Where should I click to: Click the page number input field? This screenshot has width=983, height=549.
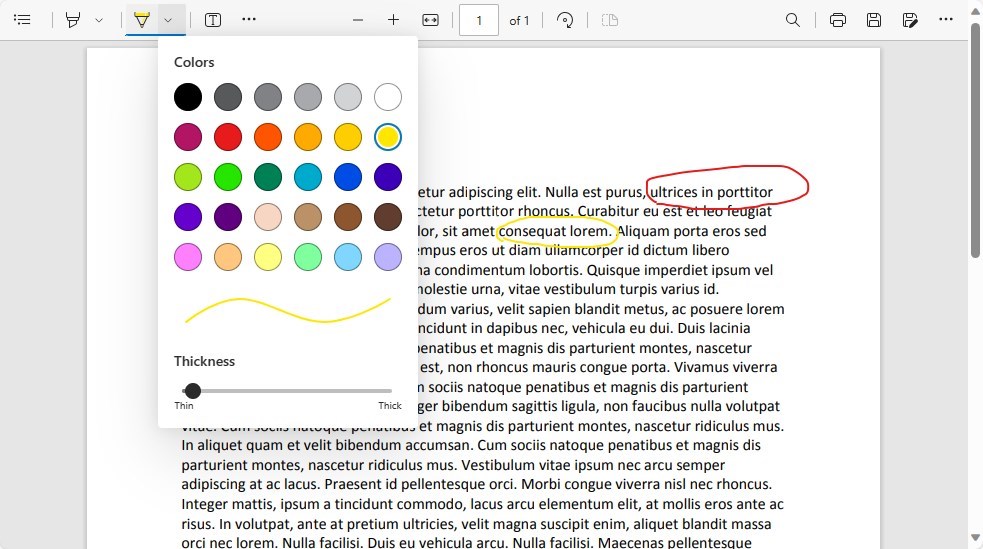[x=479, y=20]
